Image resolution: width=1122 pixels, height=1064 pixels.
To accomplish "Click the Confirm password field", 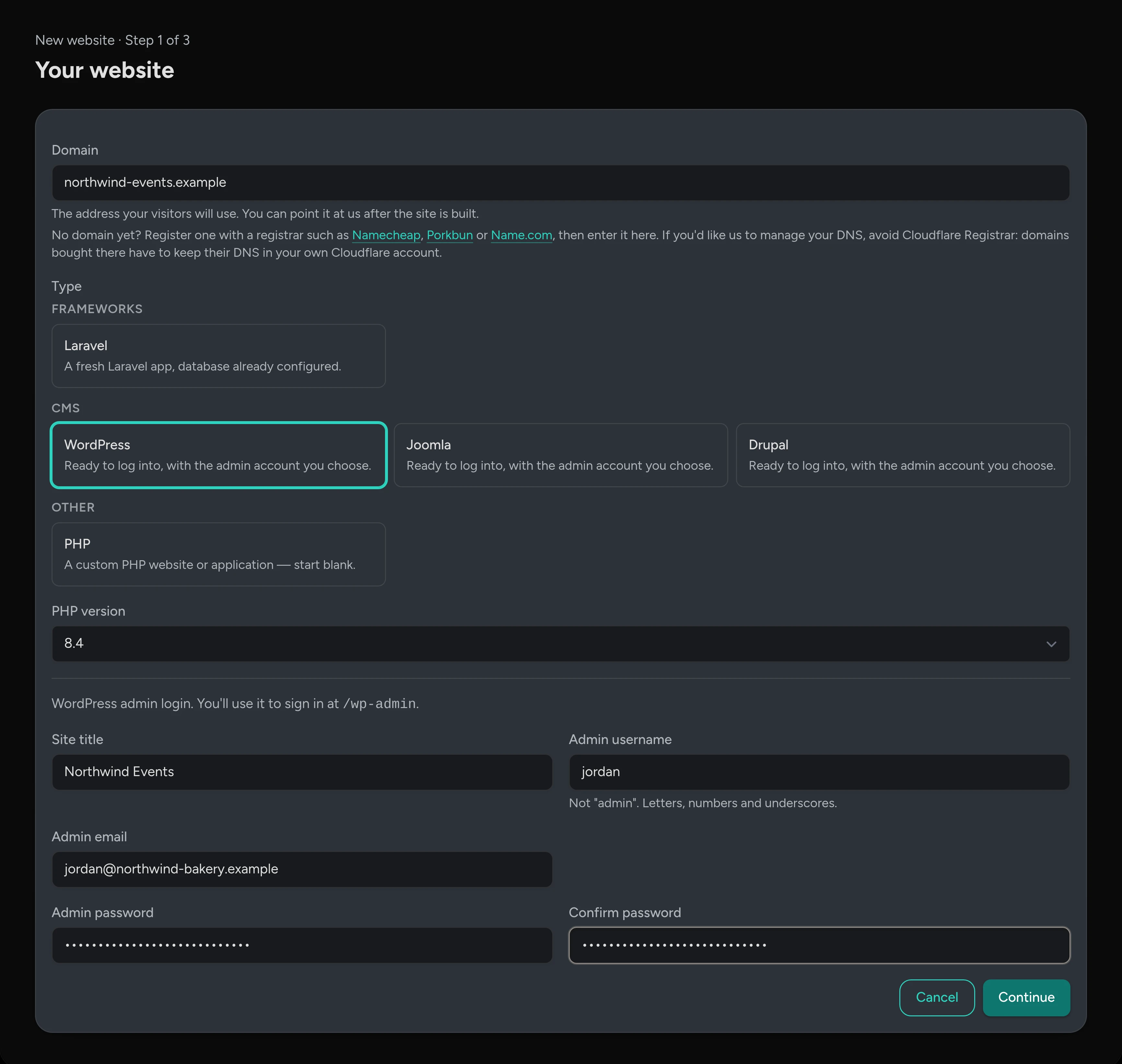I will 819,945.
